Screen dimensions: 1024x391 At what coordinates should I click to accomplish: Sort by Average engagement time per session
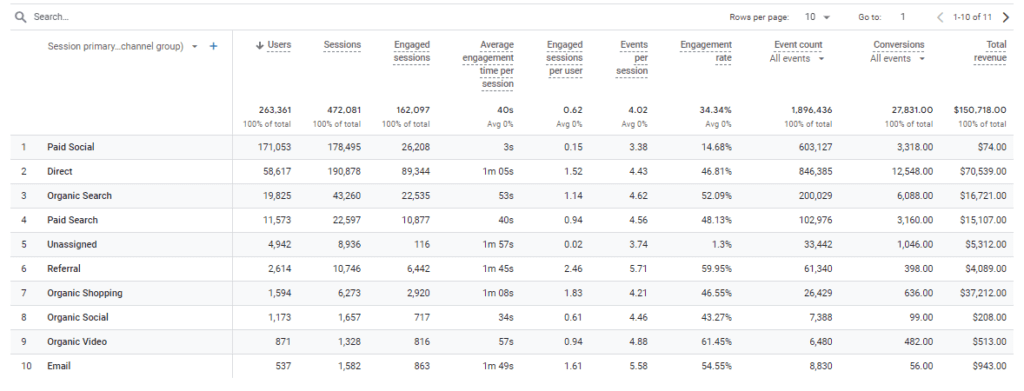click(488, 64)
